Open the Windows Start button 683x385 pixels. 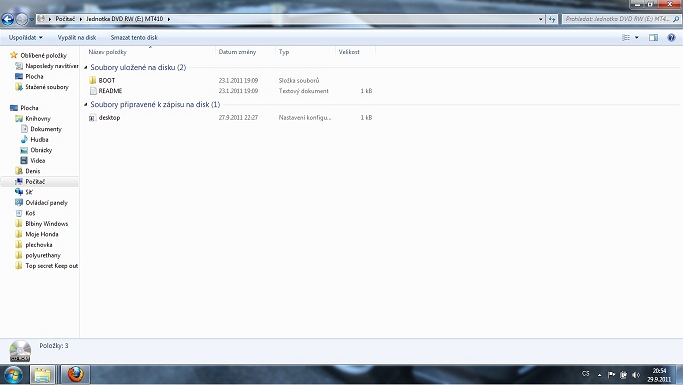(x=13, y=375)
